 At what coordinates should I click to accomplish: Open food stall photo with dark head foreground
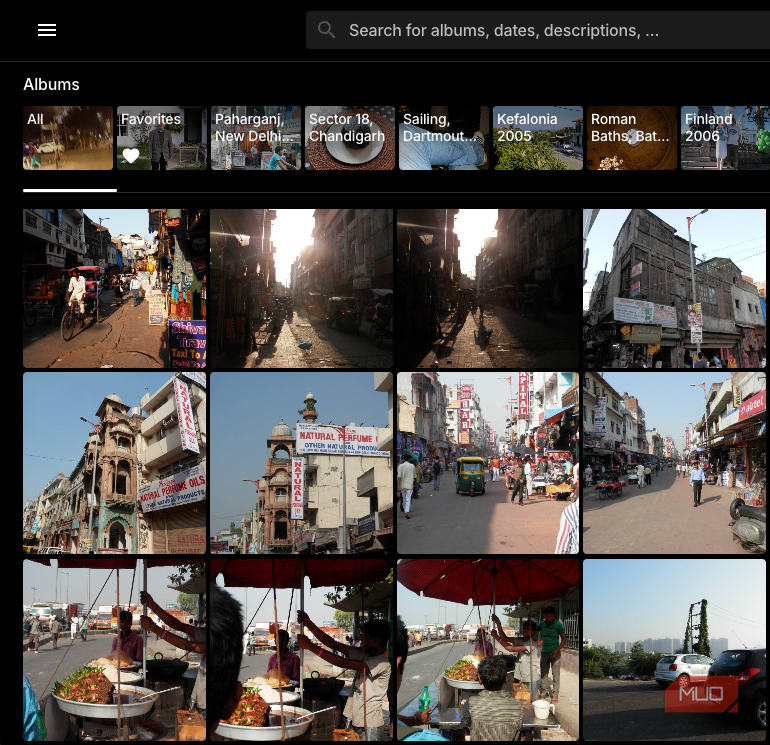click(302, 650)
